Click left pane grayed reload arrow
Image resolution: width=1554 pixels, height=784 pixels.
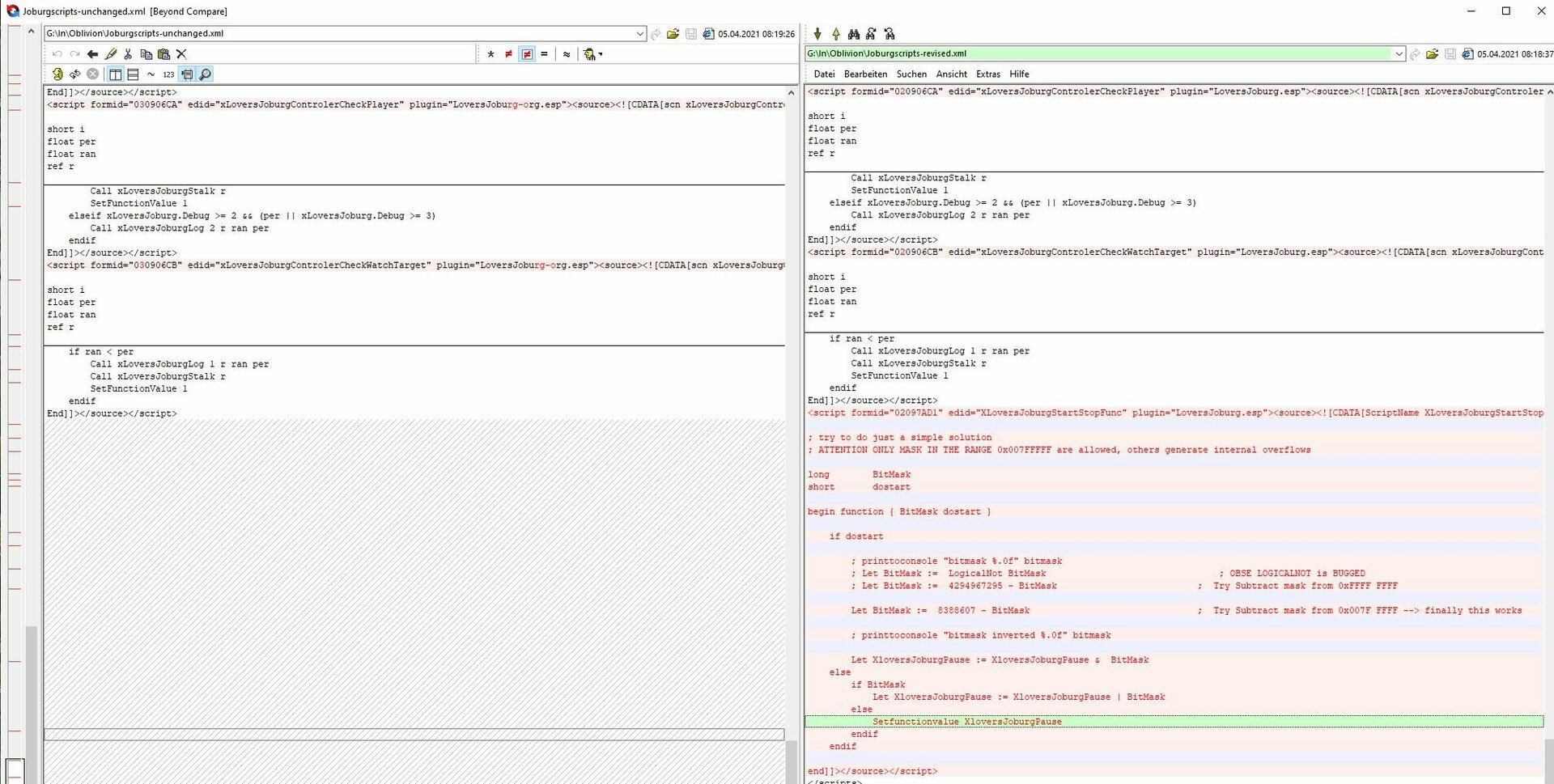(x=656, y=34)
